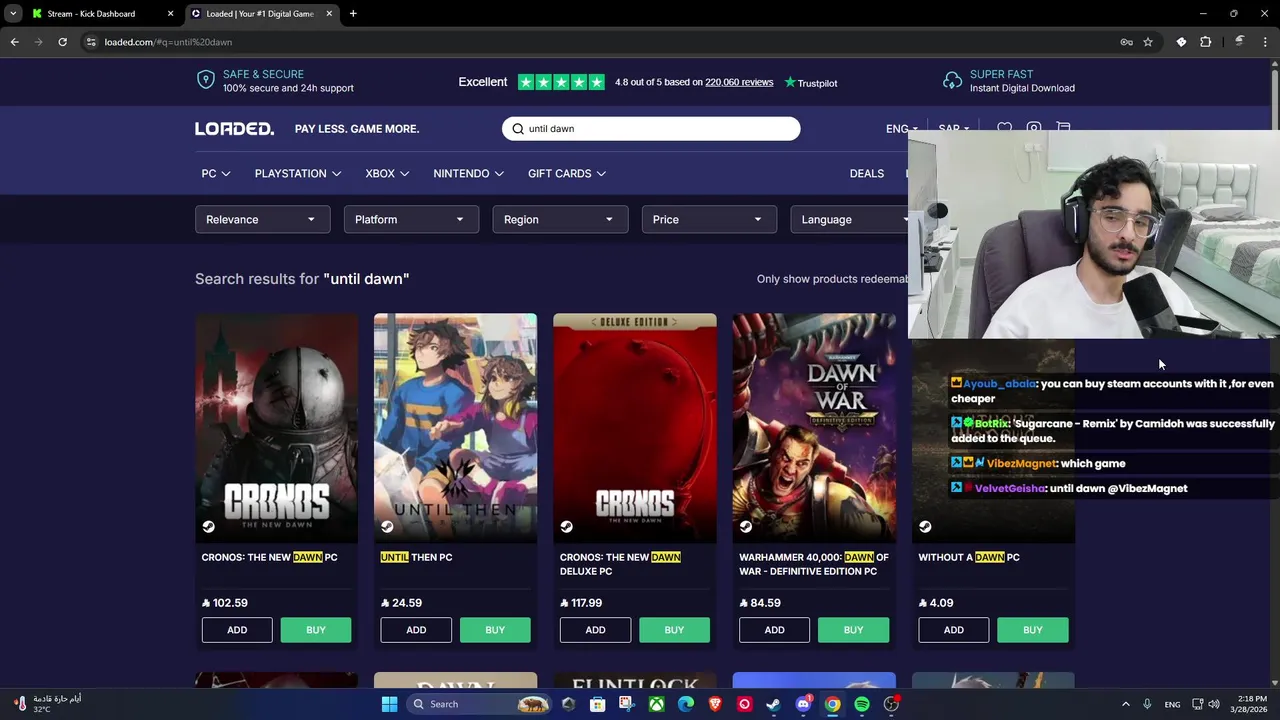Change site language with ENG dropdown

[901, 129]
